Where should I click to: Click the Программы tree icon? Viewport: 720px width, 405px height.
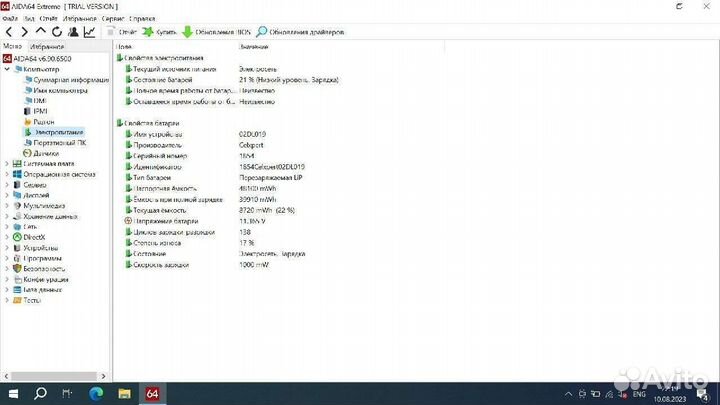pos(17,259)
